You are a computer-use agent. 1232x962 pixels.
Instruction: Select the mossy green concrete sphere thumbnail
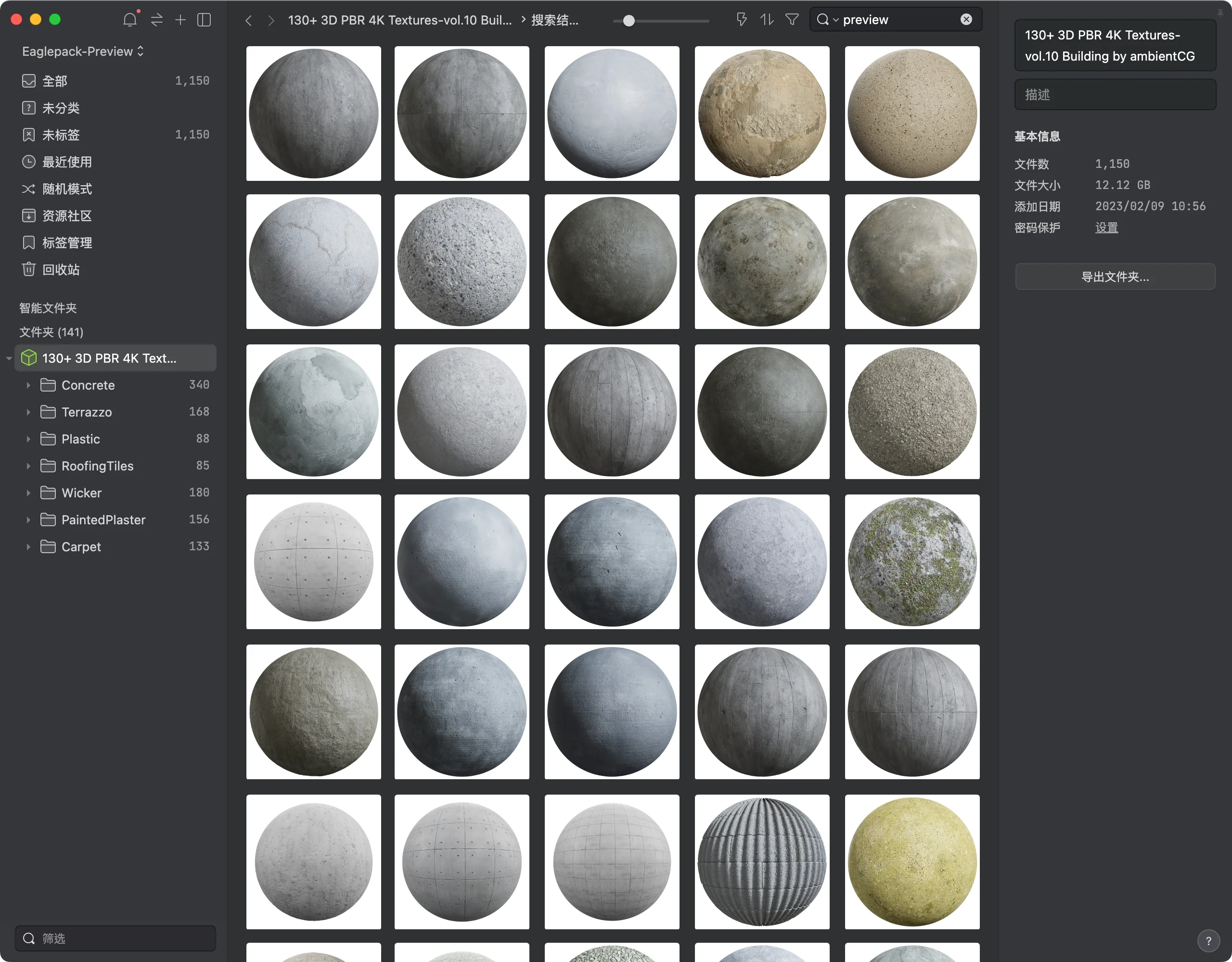click(x=912, y=562)
